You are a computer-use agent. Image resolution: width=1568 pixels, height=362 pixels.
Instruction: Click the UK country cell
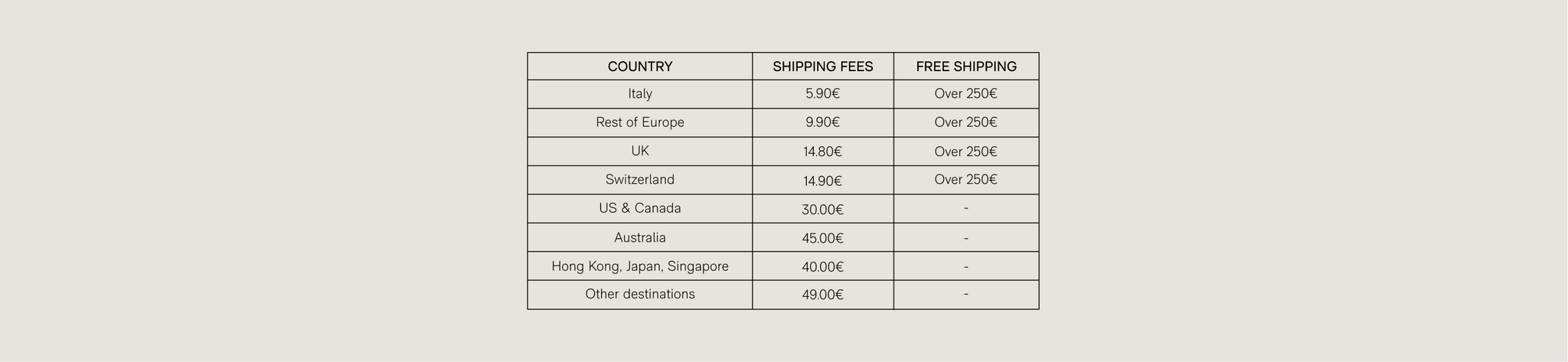point(639,151)
